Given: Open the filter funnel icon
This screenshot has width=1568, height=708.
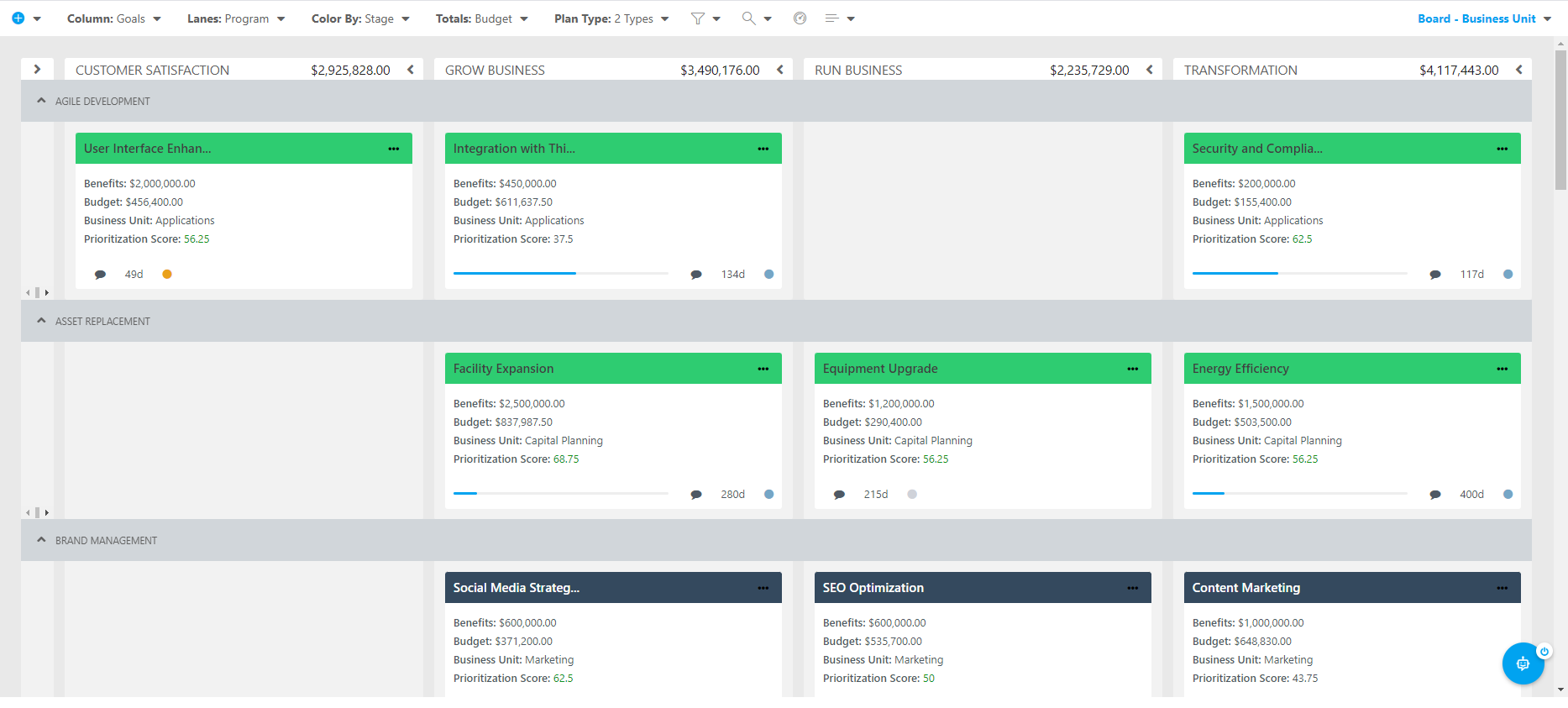Looking at the screenshot, I should (x=698, y=18).
